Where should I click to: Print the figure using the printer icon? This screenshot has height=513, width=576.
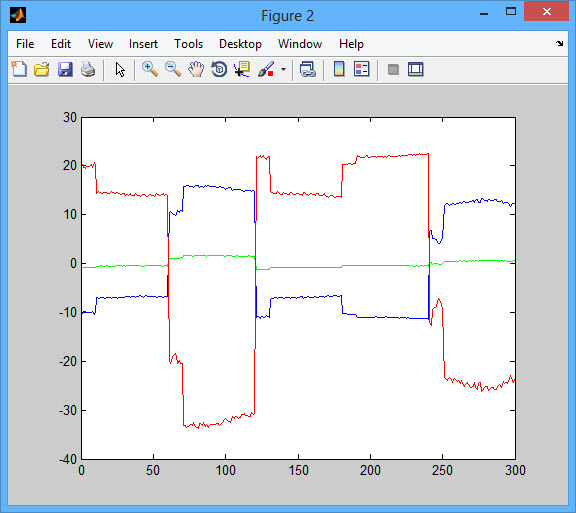click(x=88, y=69)
